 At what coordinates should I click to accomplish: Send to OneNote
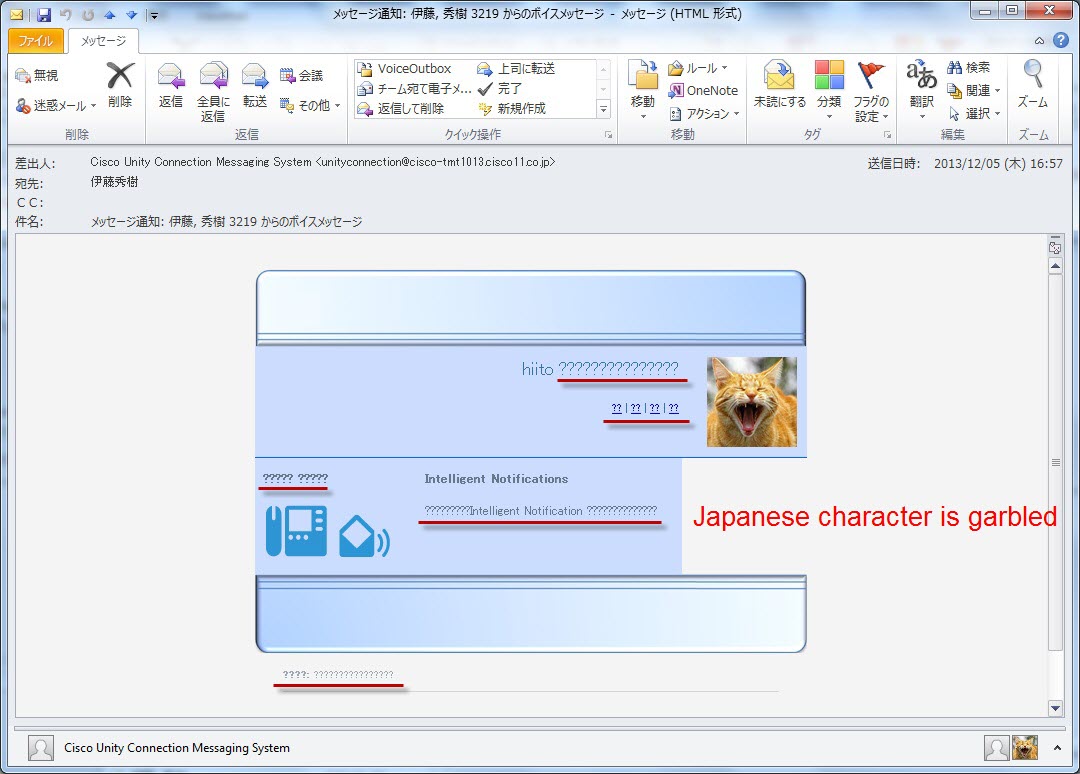pos(703,90)
